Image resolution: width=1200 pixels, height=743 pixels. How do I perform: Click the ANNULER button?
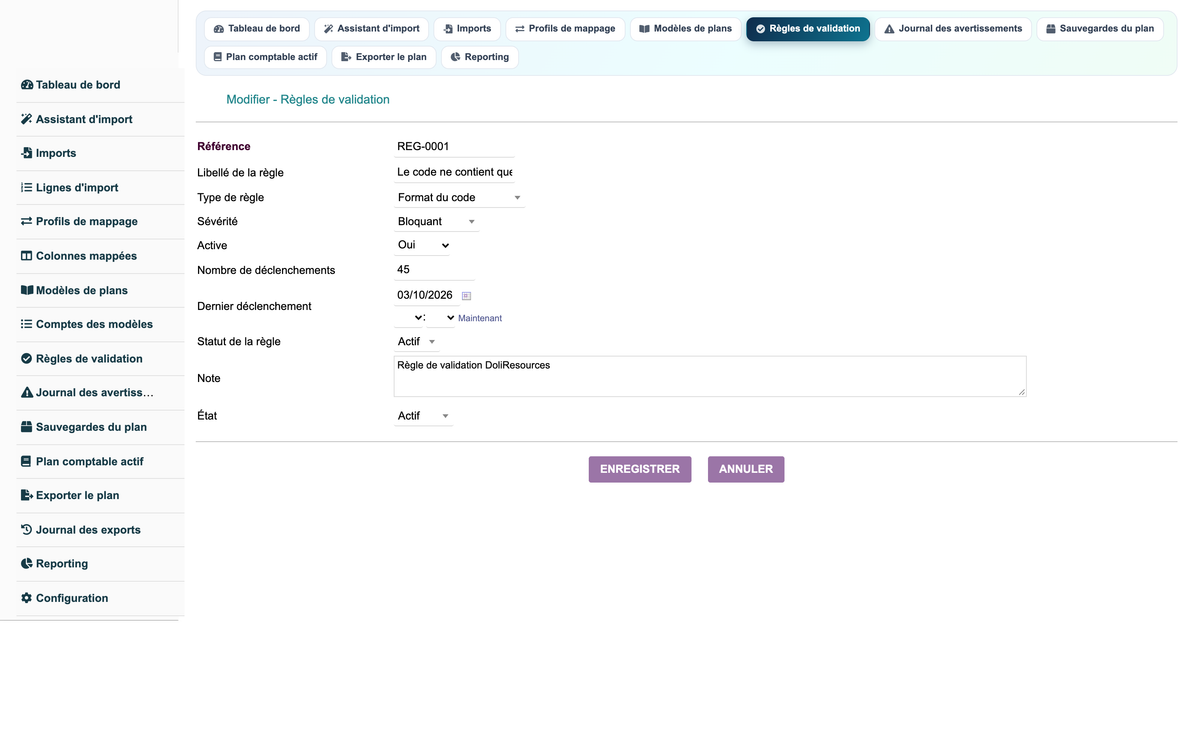[746, 470]
